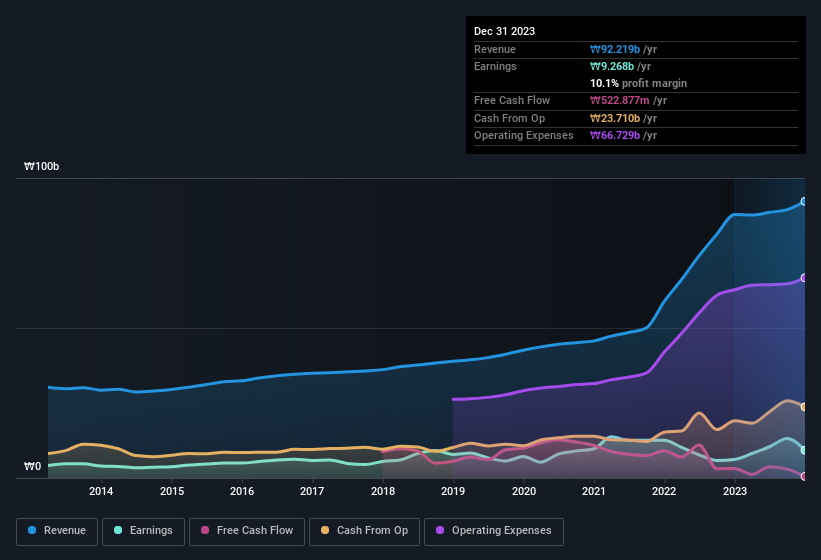Click the Operating Expenses tooltip label
This screenshot has height=560, width=821.
pyautogui.click(x=524, y=136)
